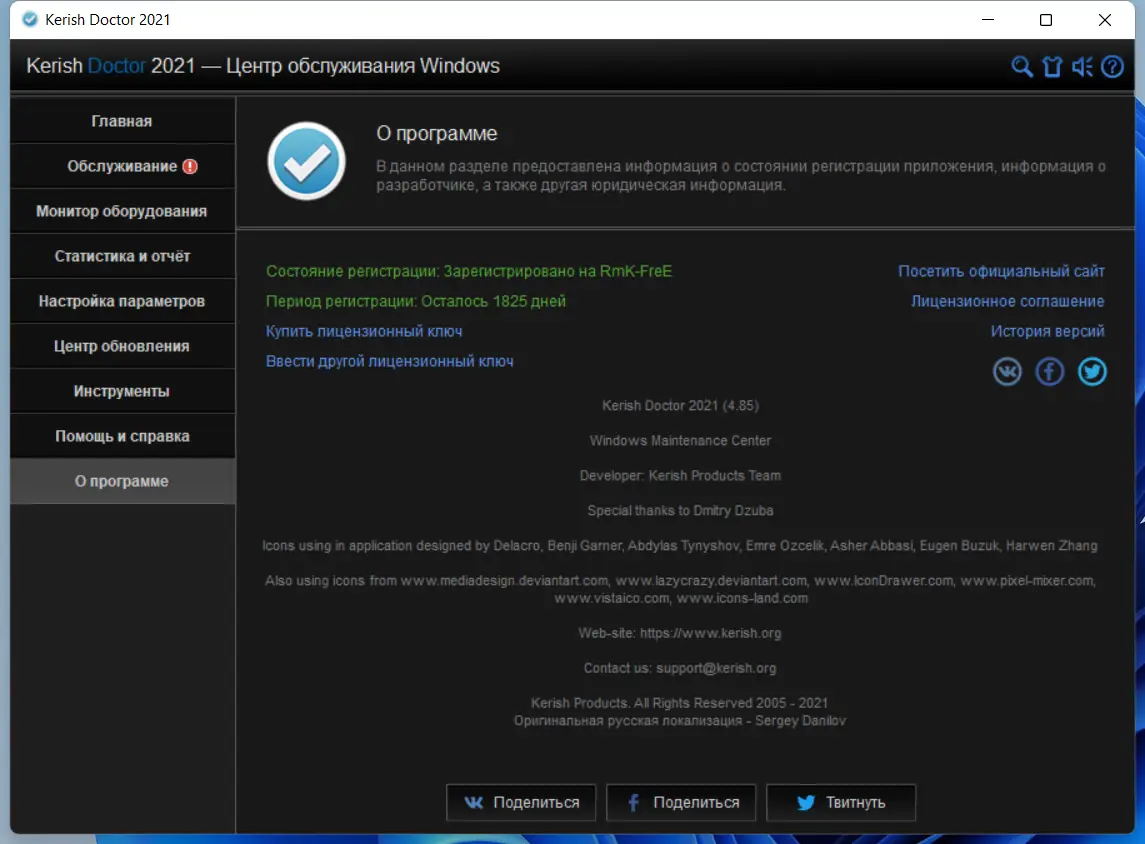This screenshot has height=844, width=1145.
Task: Open История версий link
Action: [1047, 331]
